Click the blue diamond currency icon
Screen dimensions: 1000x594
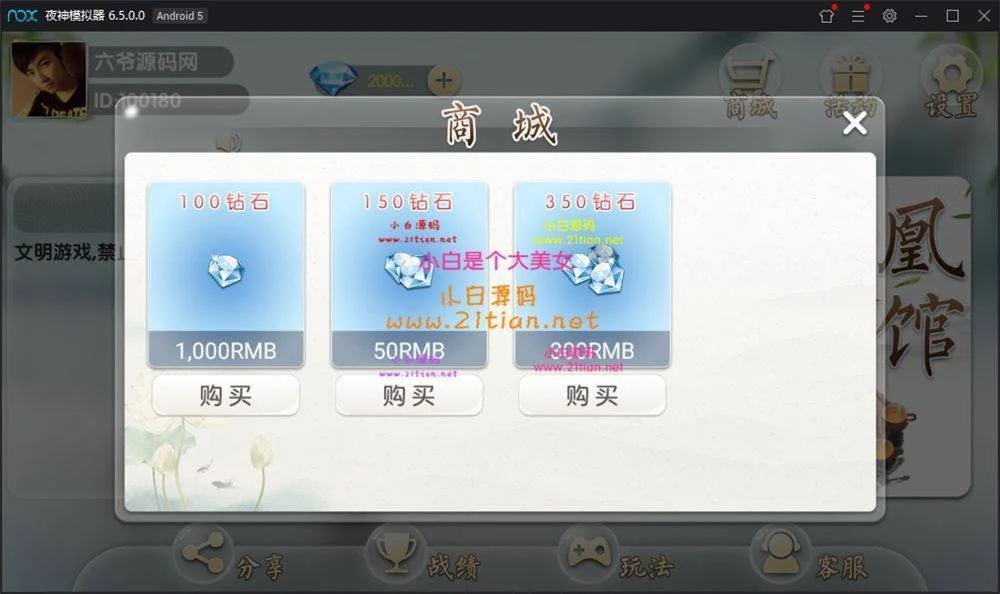pyautogui.click(x=333, y=79)
